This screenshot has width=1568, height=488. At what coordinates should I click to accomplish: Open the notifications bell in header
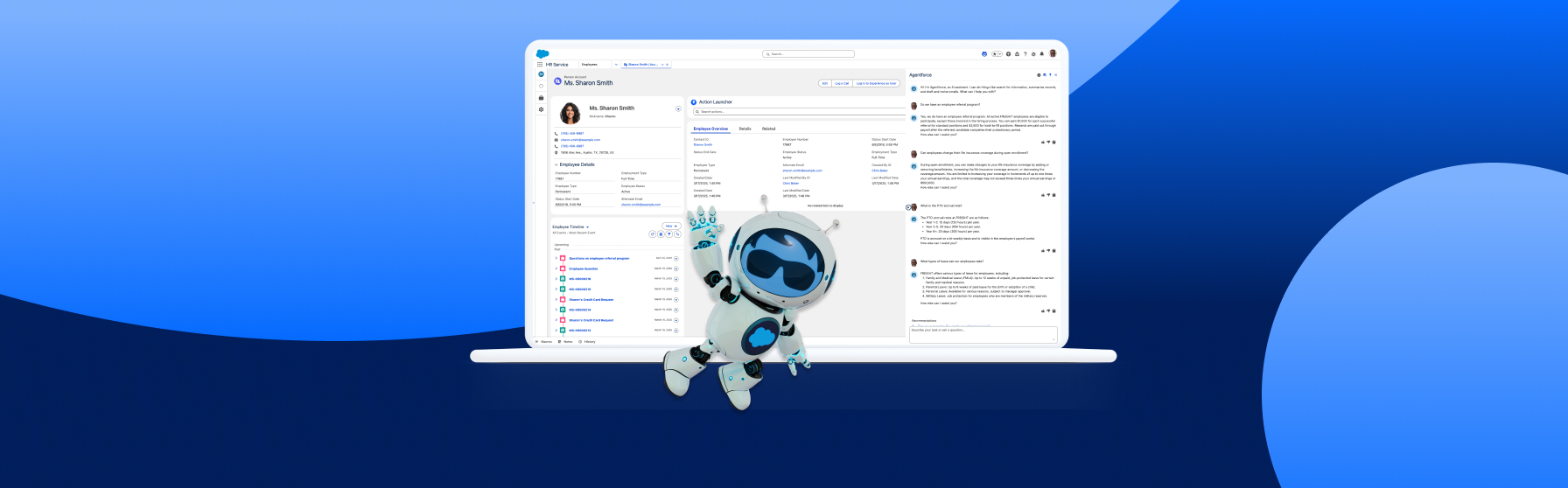pos(1041,54)
